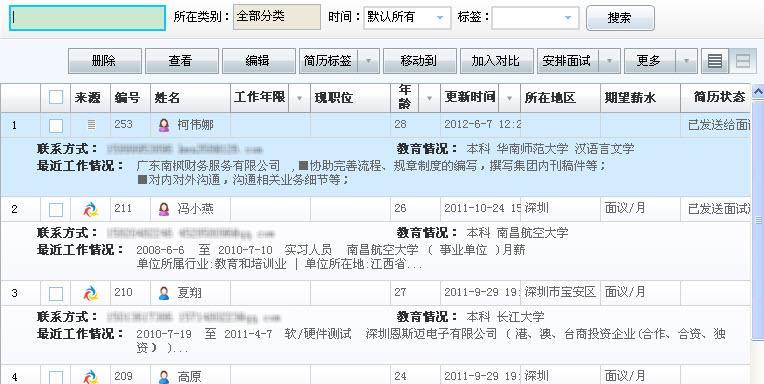
Task: Open the 更新时间 column sort arrow
Action: 509,98
